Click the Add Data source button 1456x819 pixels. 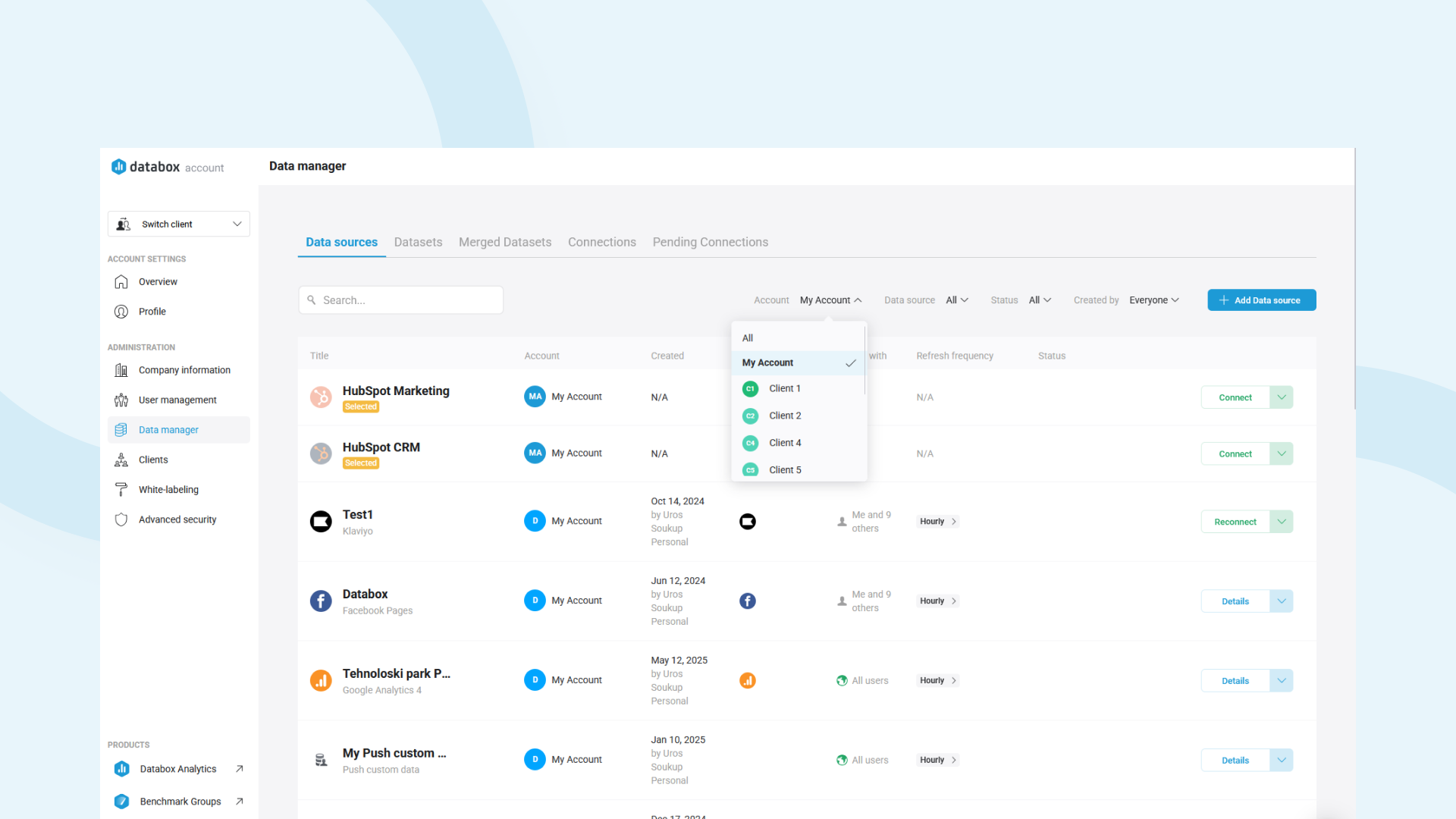1261,300
